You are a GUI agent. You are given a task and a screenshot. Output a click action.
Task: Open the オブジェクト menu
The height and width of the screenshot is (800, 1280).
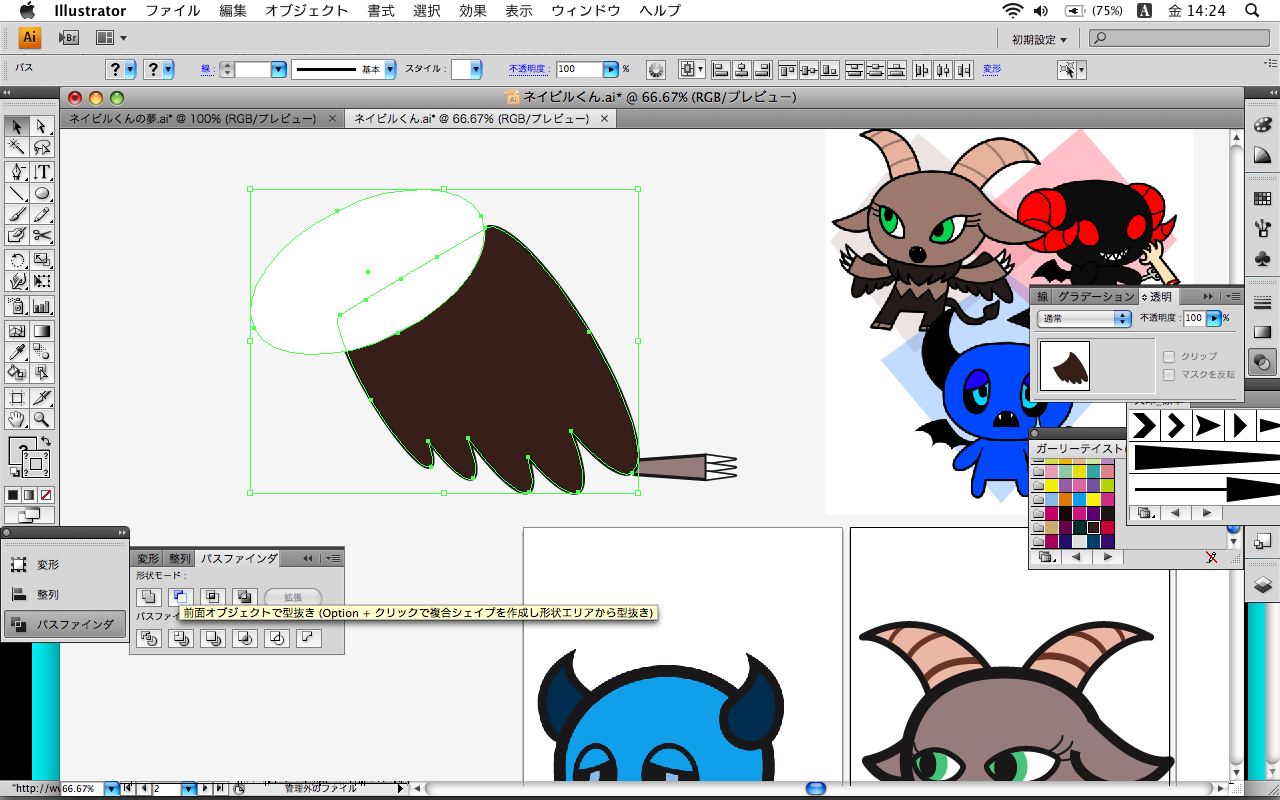[x=307, y=11]
